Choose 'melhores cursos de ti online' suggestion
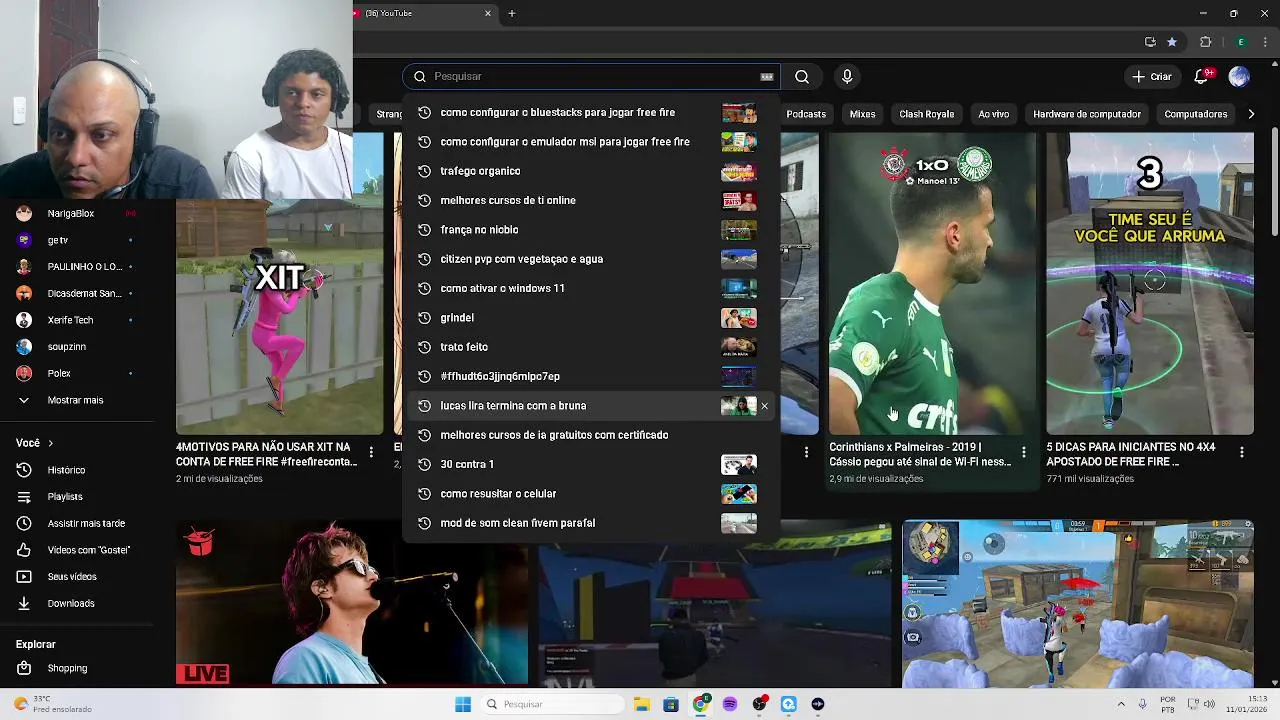The width and height of the screenshot is (1280, 720). coord(591,200)
